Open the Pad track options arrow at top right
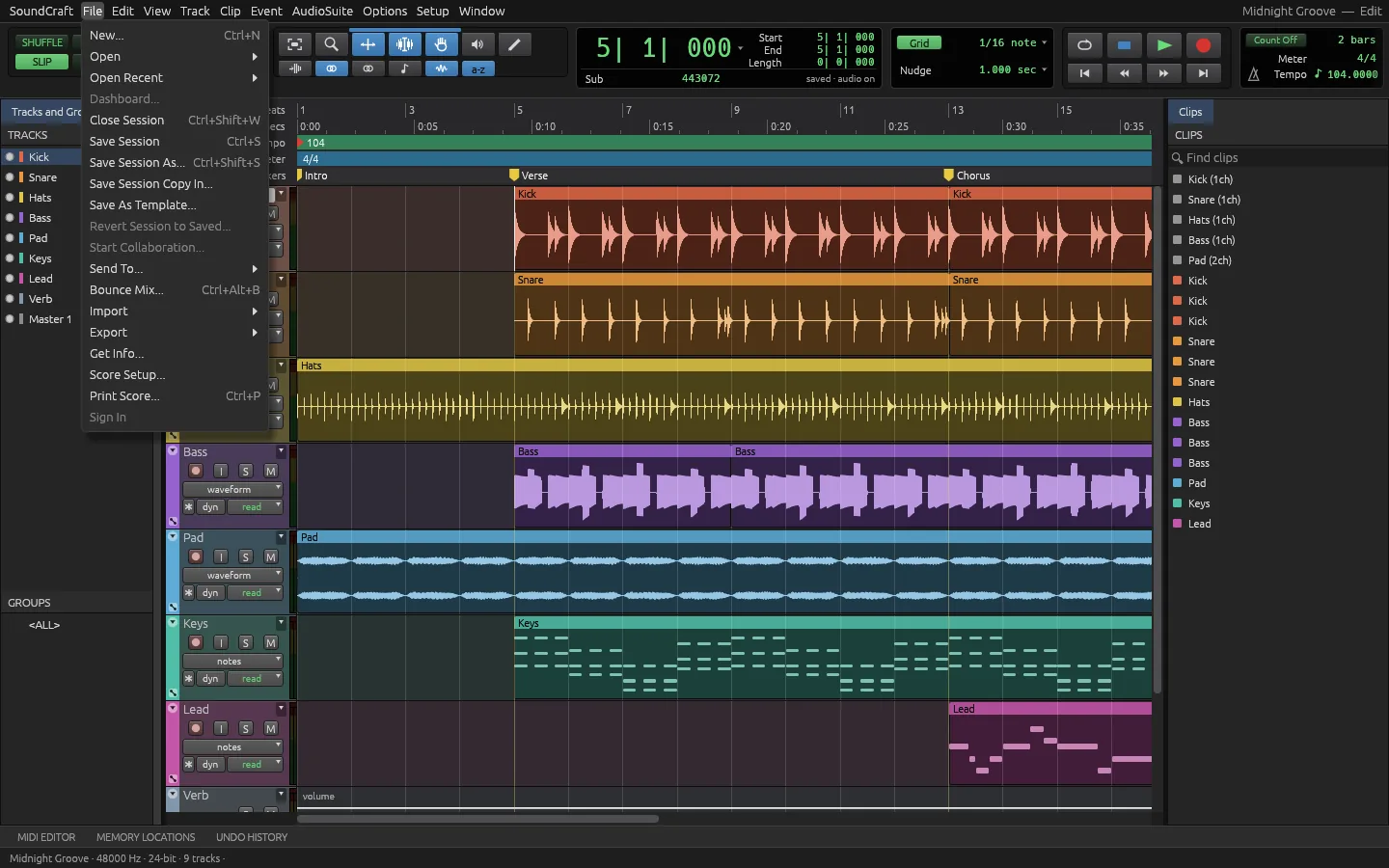 point(281,536)
